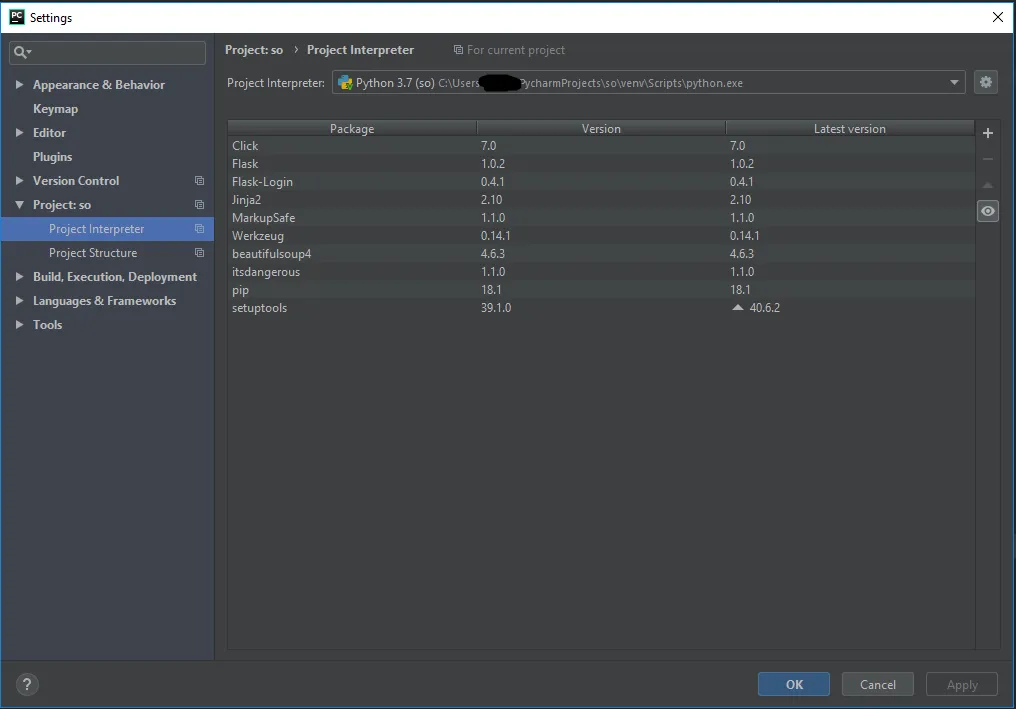Screen dimensions: 1016x709
Task: Click the For current project label
Action: (x=516, y=50)
